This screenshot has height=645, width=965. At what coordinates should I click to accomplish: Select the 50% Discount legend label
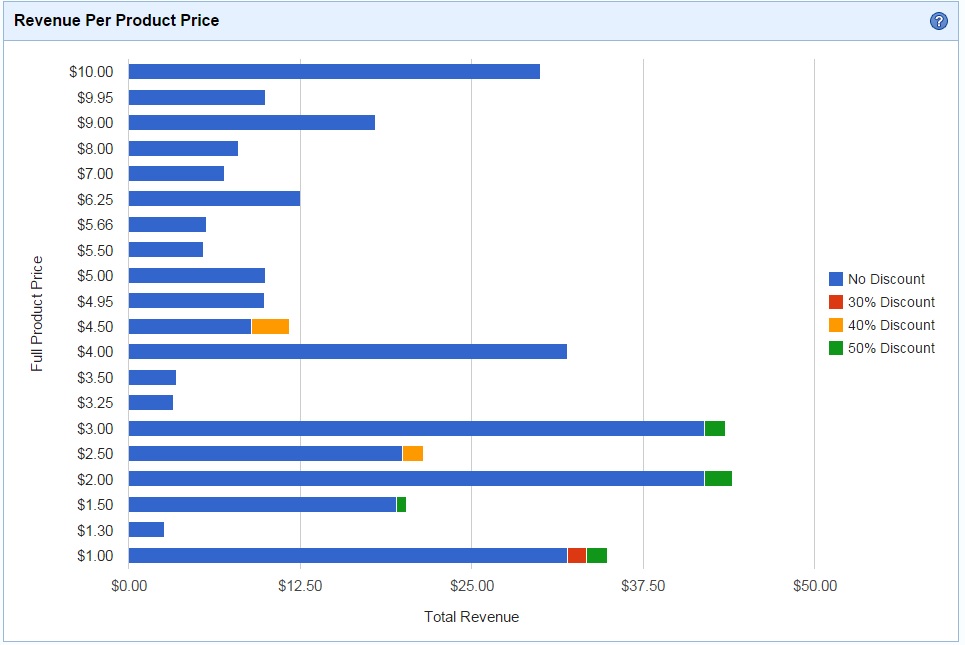pyautogui.click(x=891, y=348)
